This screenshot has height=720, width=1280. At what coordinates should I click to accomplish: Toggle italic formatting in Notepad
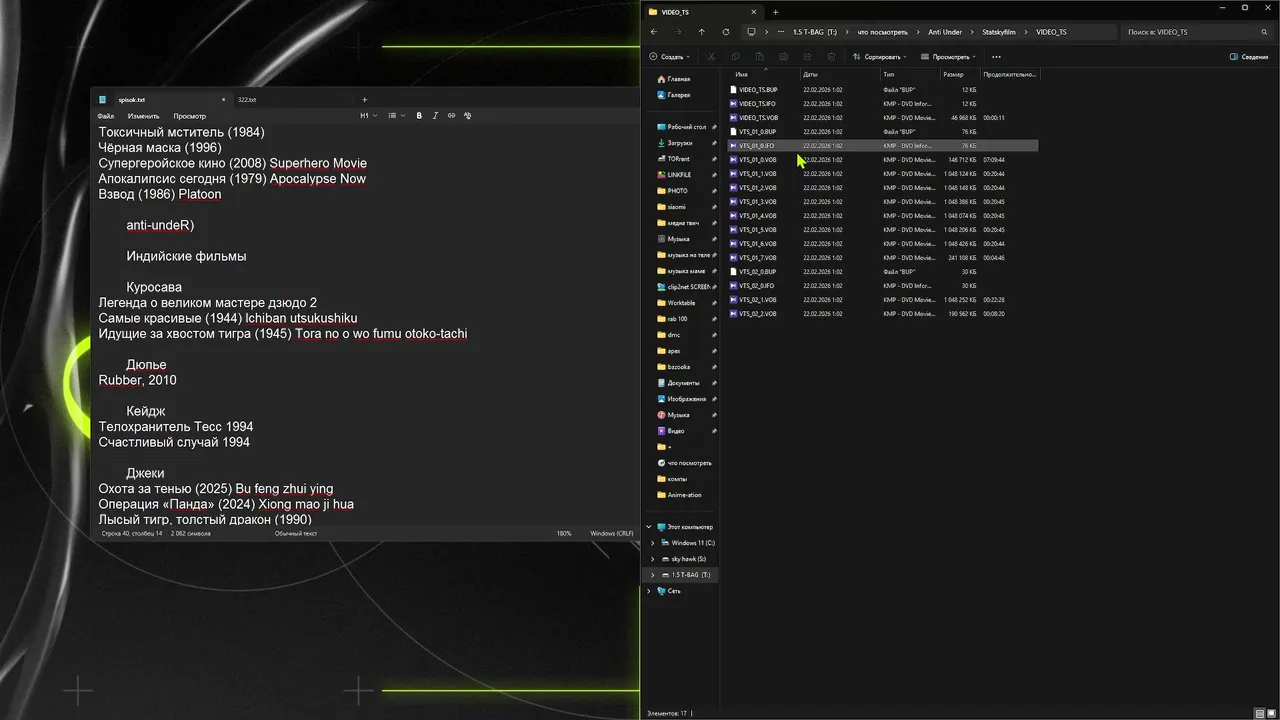(435, 116)
